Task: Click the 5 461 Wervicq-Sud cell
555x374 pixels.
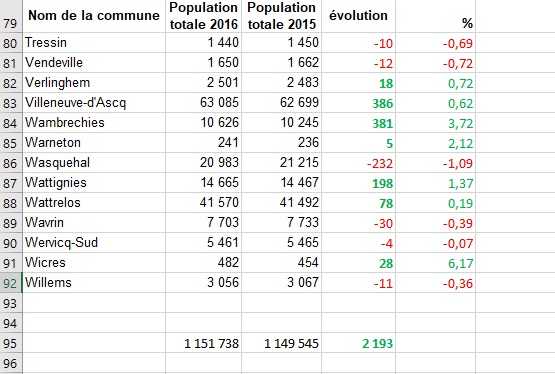Action: [x=204, y=243]
